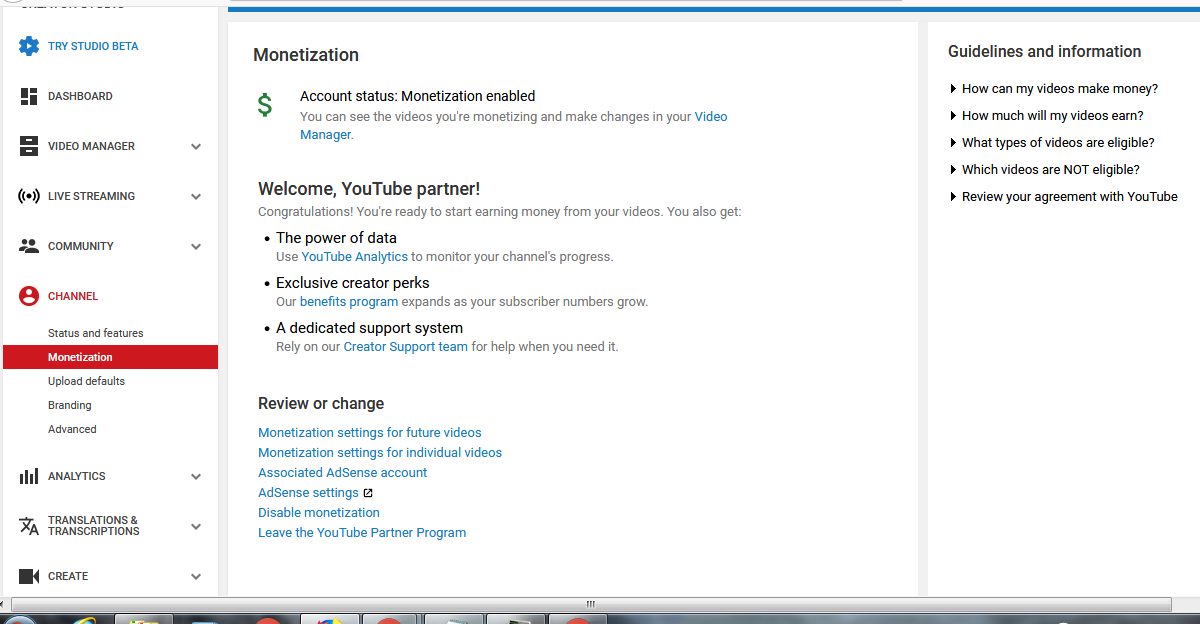Image resolution: width=1200 pixels, height=624 pixels.
Task: Open the Creator Support team link
Action: [x=406, y=347]
